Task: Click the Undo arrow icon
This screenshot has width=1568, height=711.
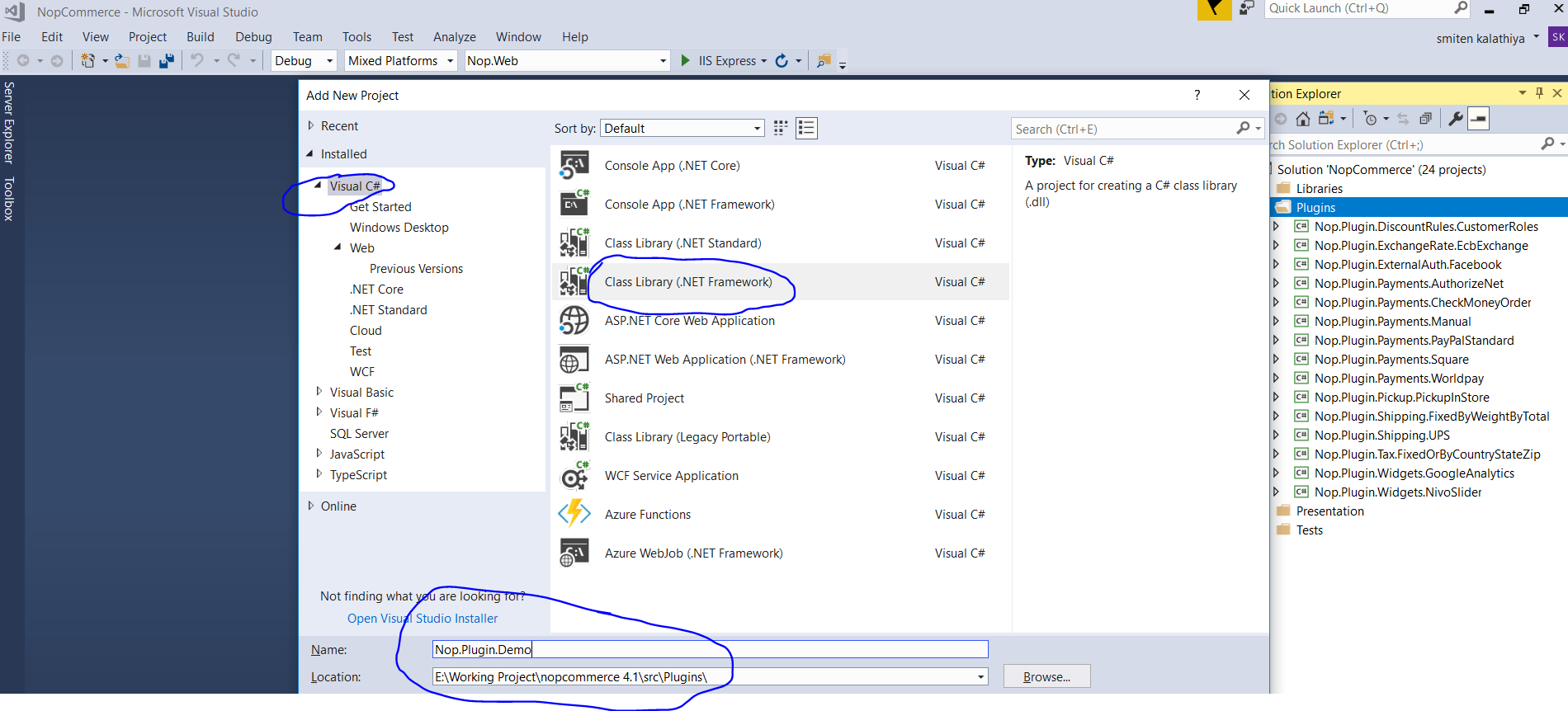Action: pyautogui.click(x=197, y=60)
